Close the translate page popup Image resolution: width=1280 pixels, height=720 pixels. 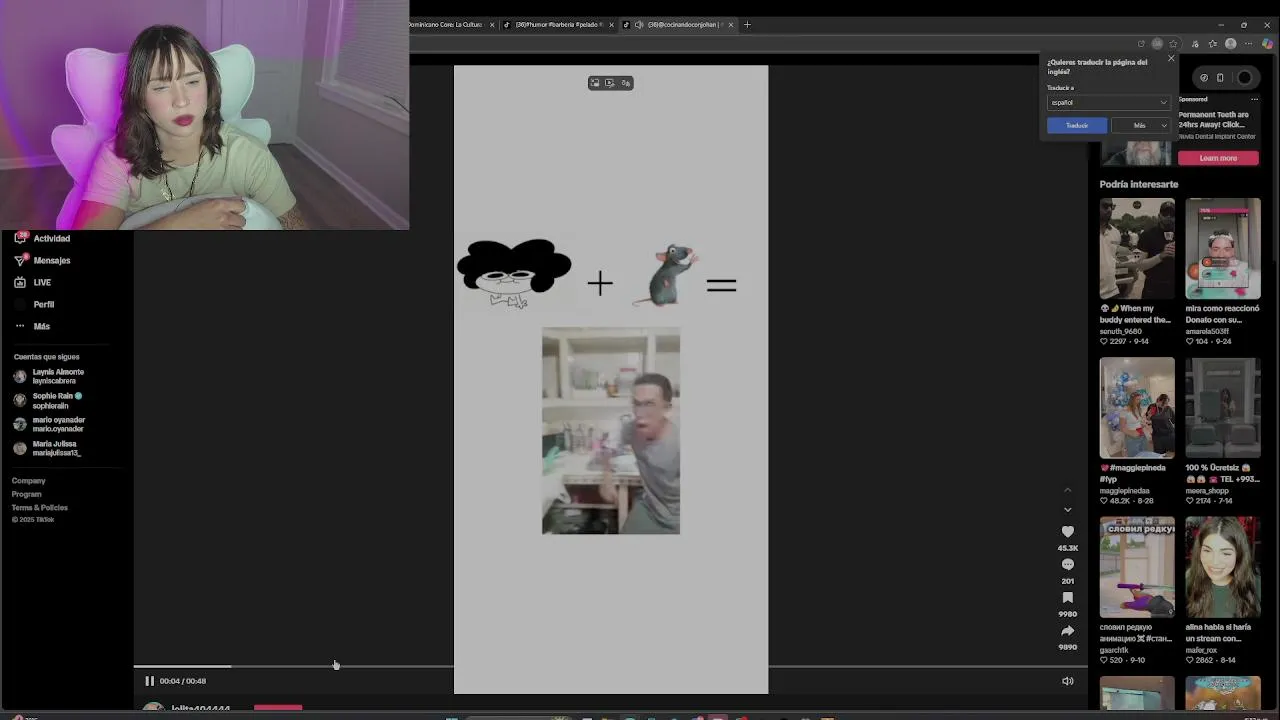(1171, 58)
